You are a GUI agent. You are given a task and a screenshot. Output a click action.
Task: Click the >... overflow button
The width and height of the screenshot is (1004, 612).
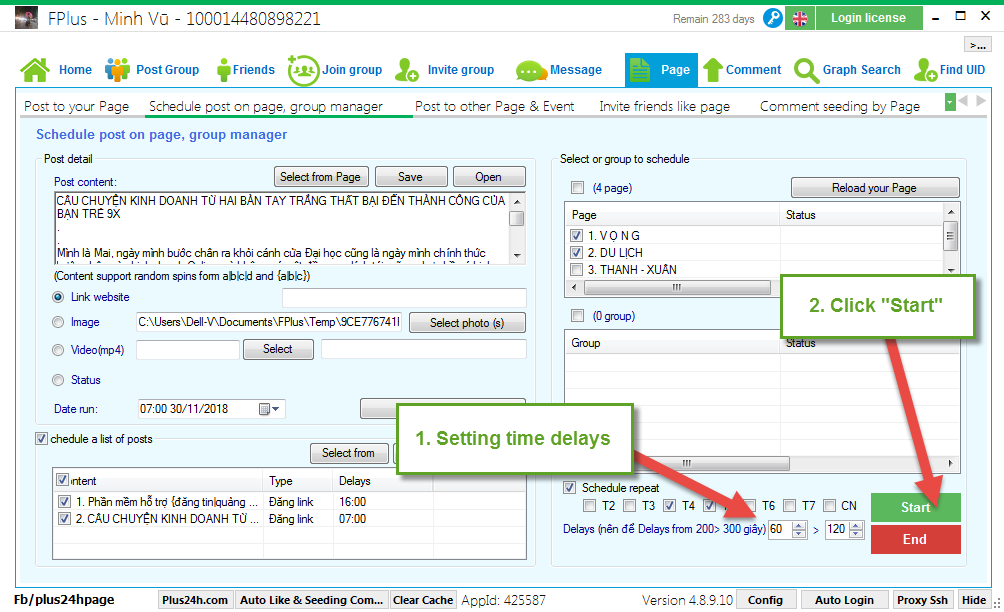(x=978, y=44)
